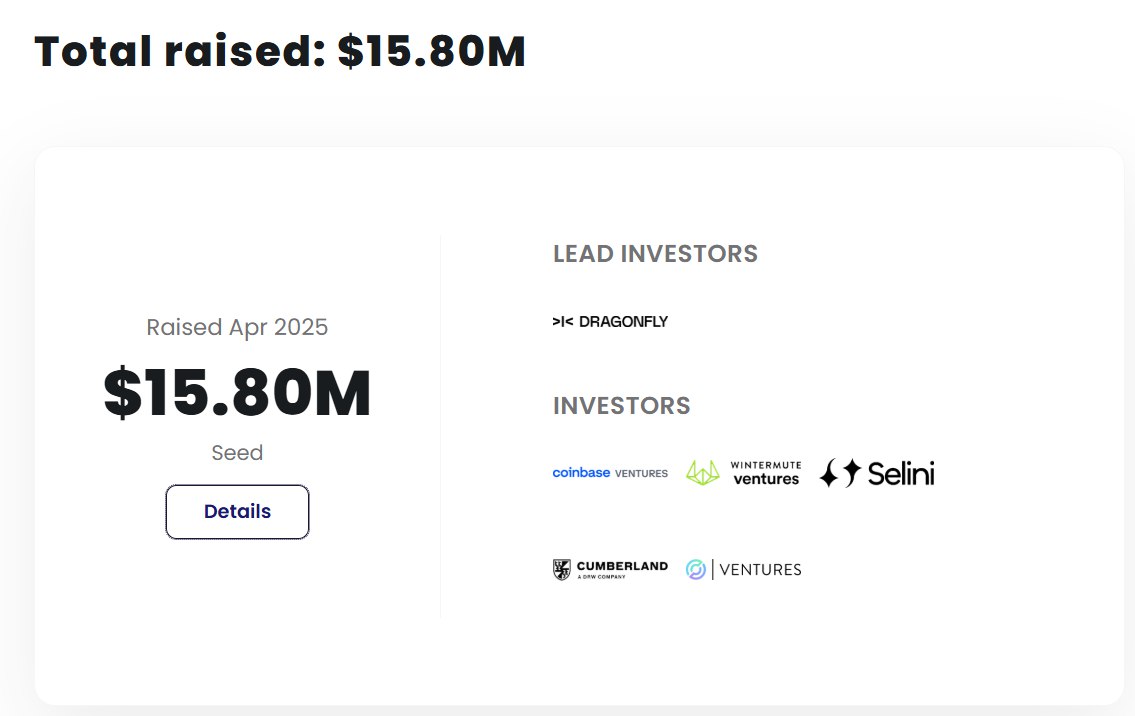The image size is (1135, 716).
Task: Open the Coinbase Ventures investor logo
Action: [610, 473]
